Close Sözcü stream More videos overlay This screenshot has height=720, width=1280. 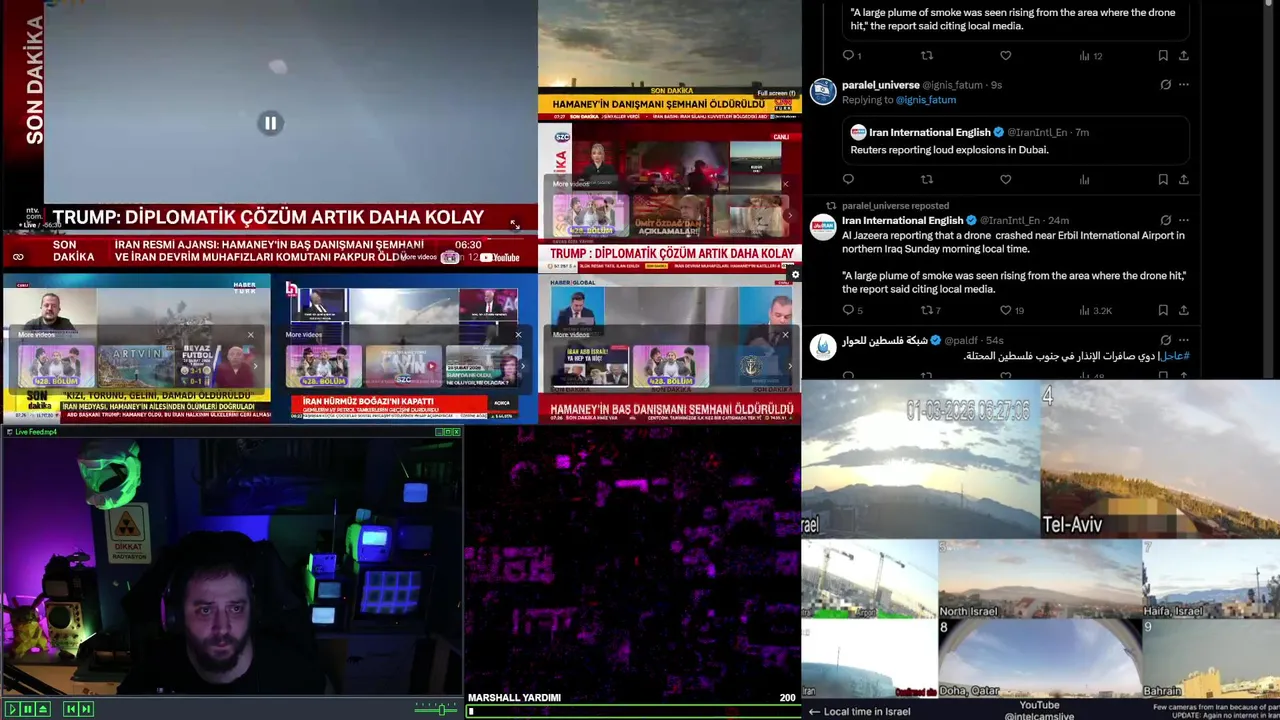[x=785, y=184]
